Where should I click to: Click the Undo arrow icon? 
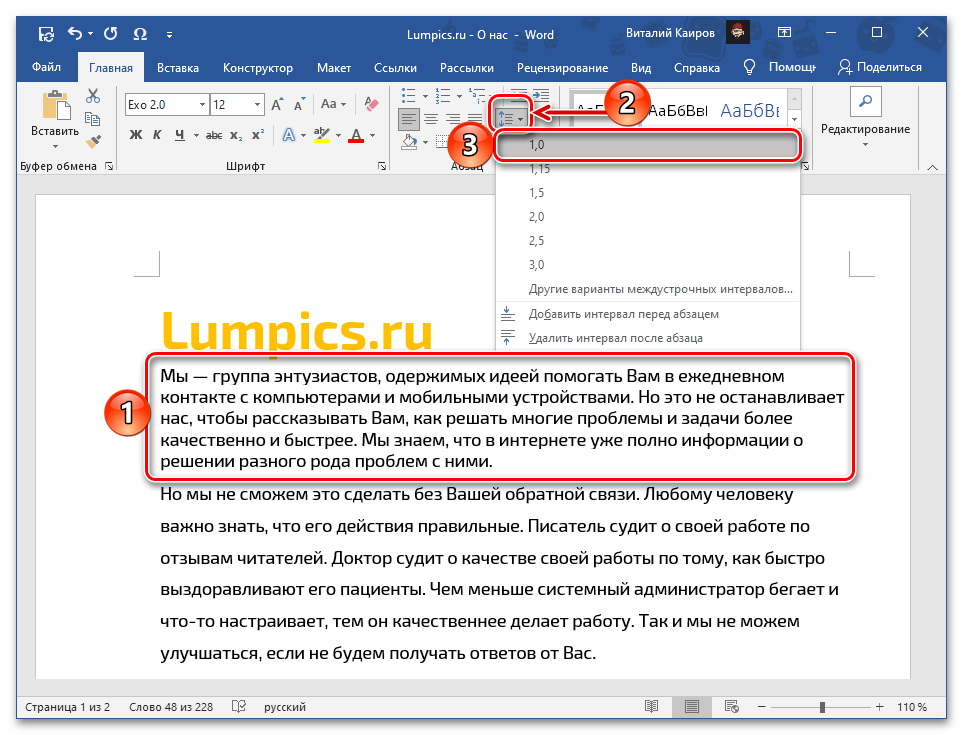click(x=75, y=33)
